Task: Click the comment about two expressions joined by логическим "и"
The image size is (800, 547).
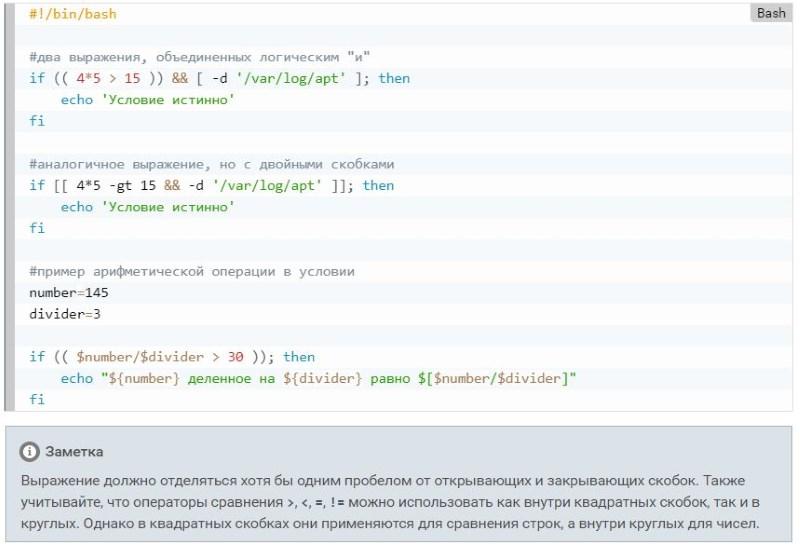Action: [x=199, y=57]
